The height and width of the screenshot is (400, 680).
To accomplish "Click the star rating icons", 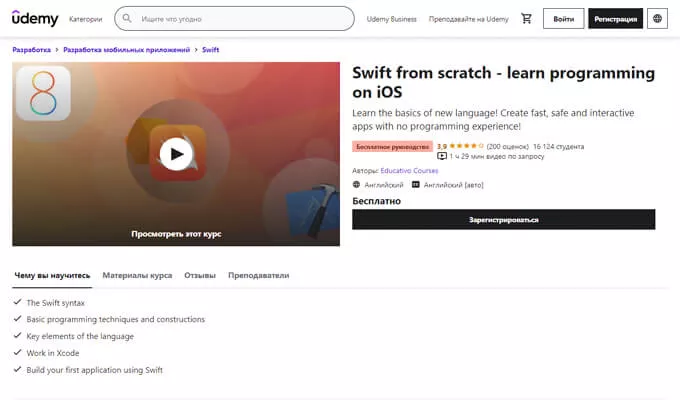I will pos(467,146).
